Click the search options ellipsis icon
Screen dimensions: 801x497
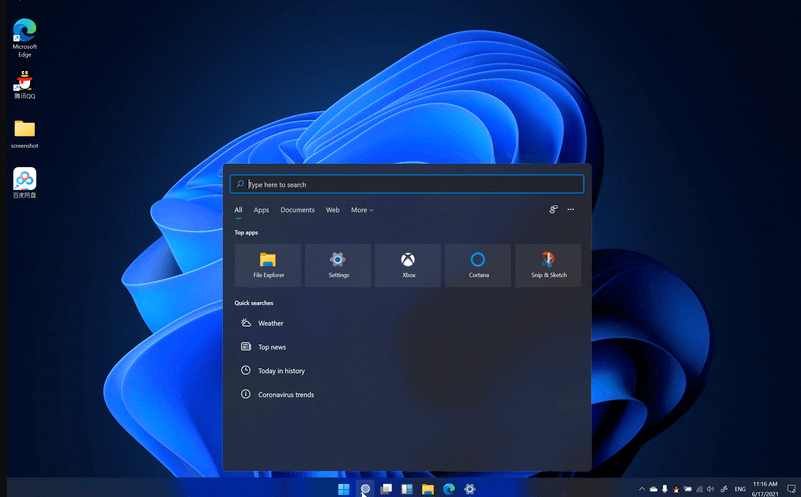[x=571, y=210]
